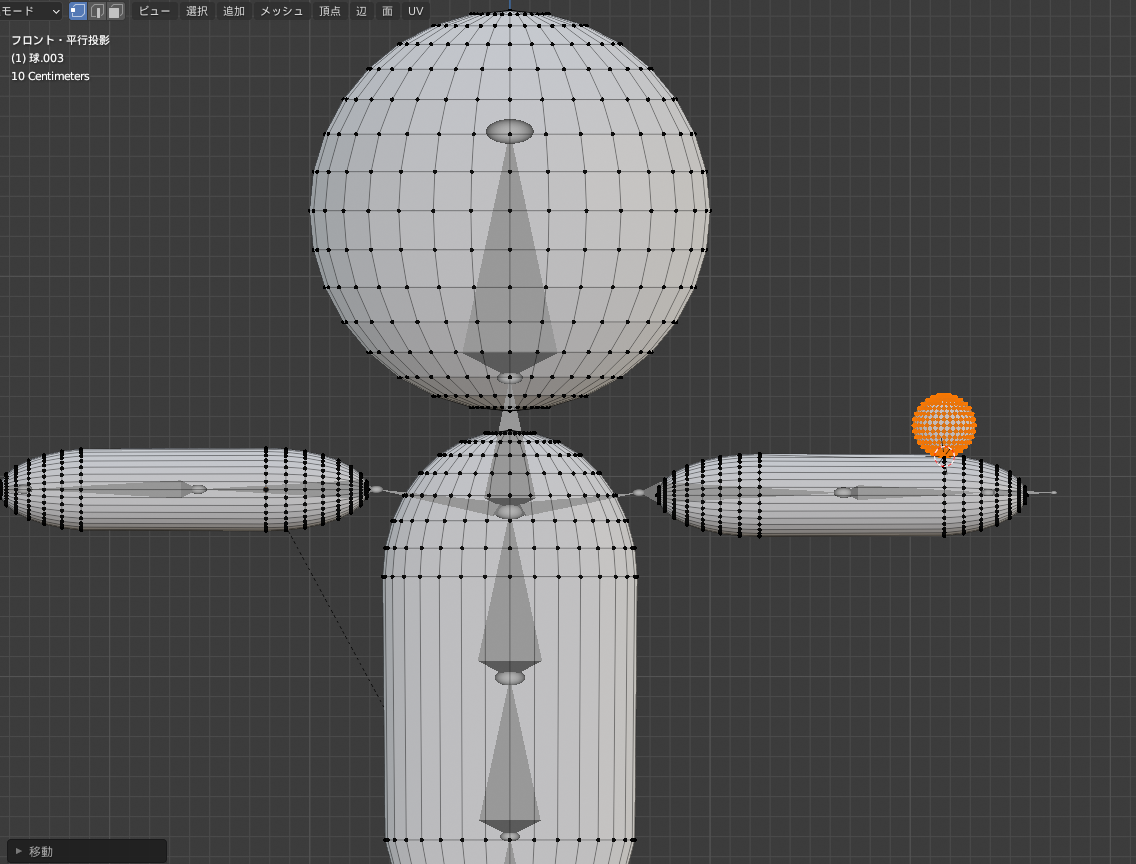Image resolution: width=1136 pixels, height=864 pixels.
Task: Open the ビュー menu
Action: tap(154, 11)
